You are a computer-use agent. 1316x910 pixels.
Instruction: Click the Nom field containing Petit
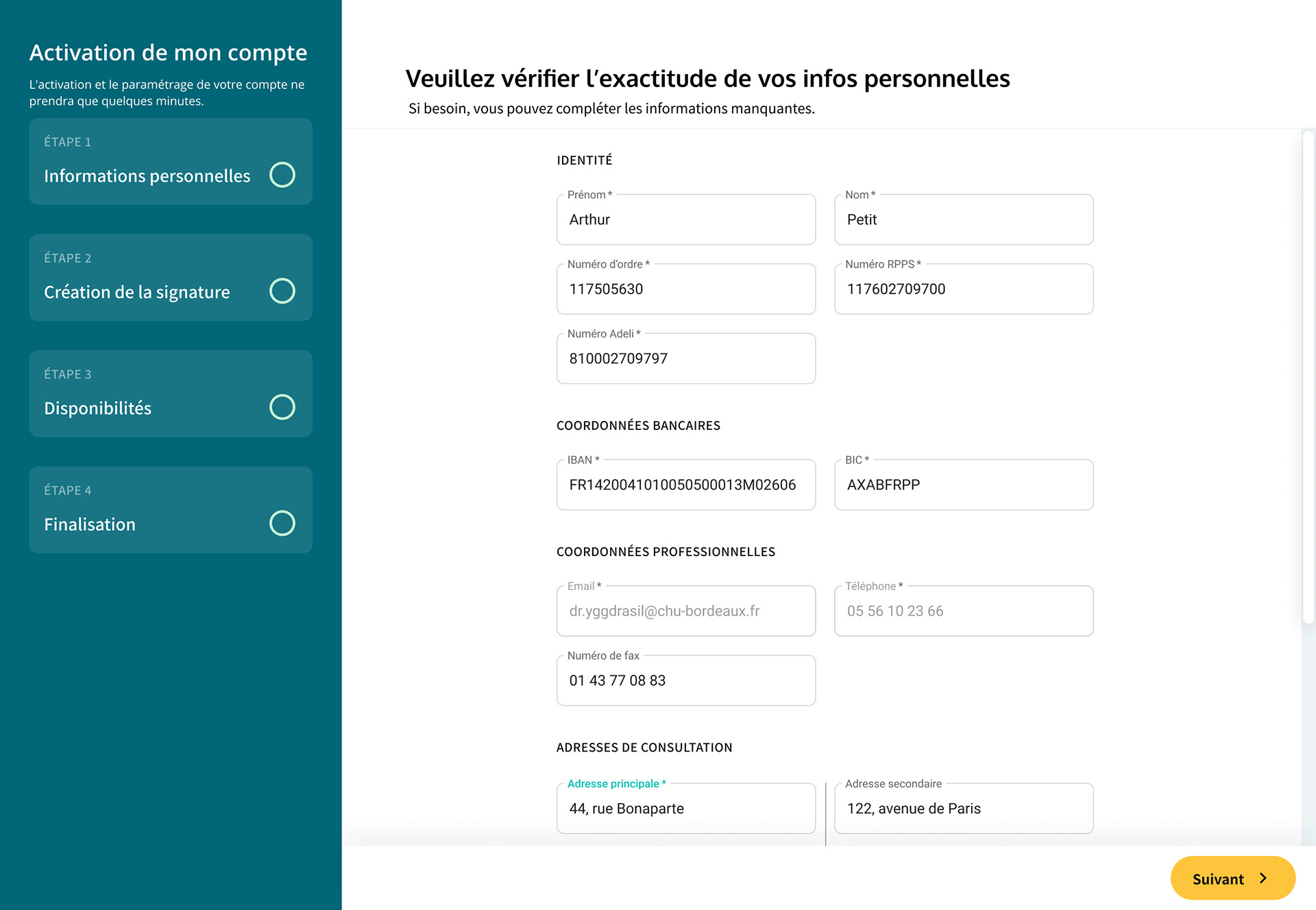tap(964, 219)
